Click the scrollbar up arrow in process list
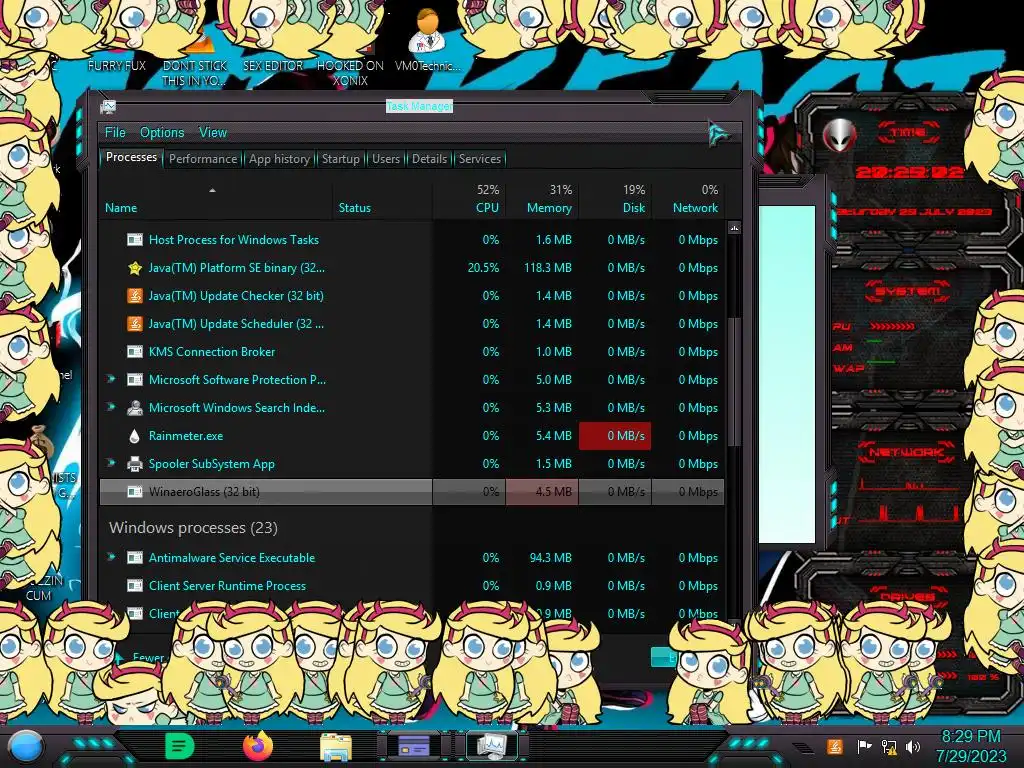 (734, 229)
